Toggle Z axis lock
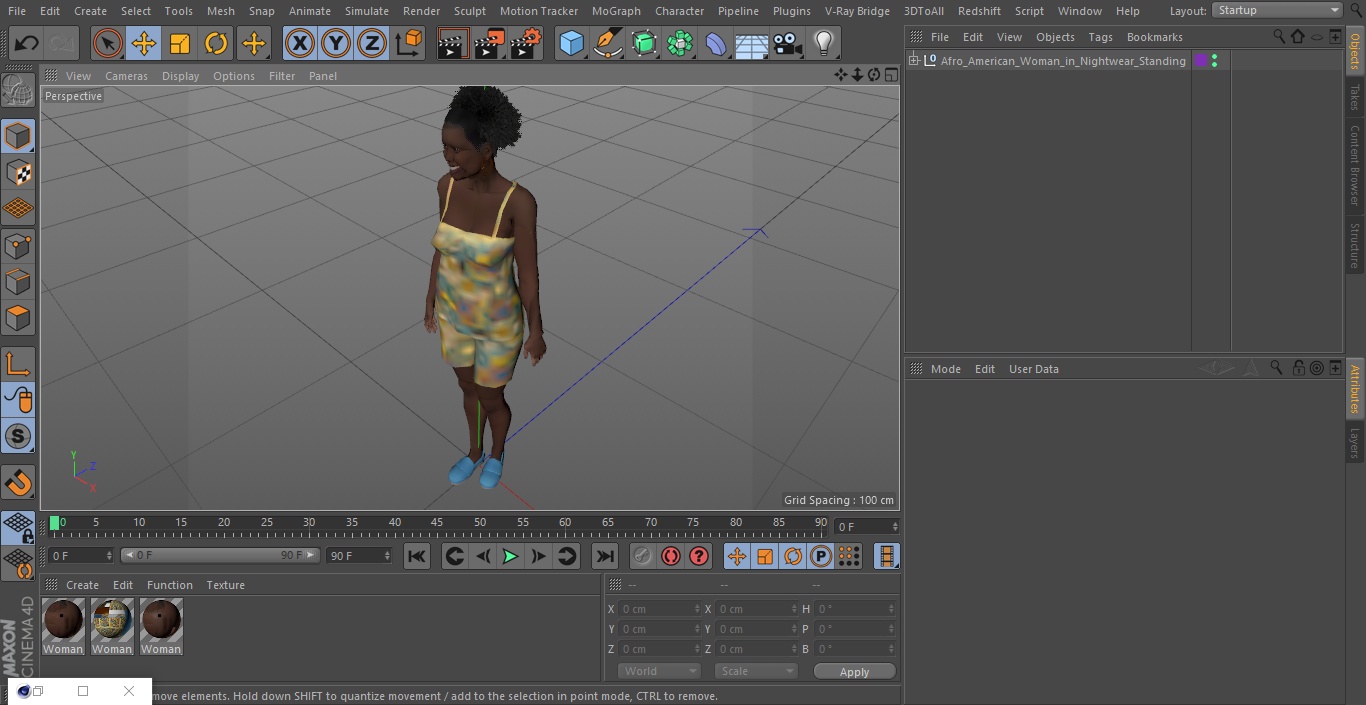1366x705 pixels. 372,43
